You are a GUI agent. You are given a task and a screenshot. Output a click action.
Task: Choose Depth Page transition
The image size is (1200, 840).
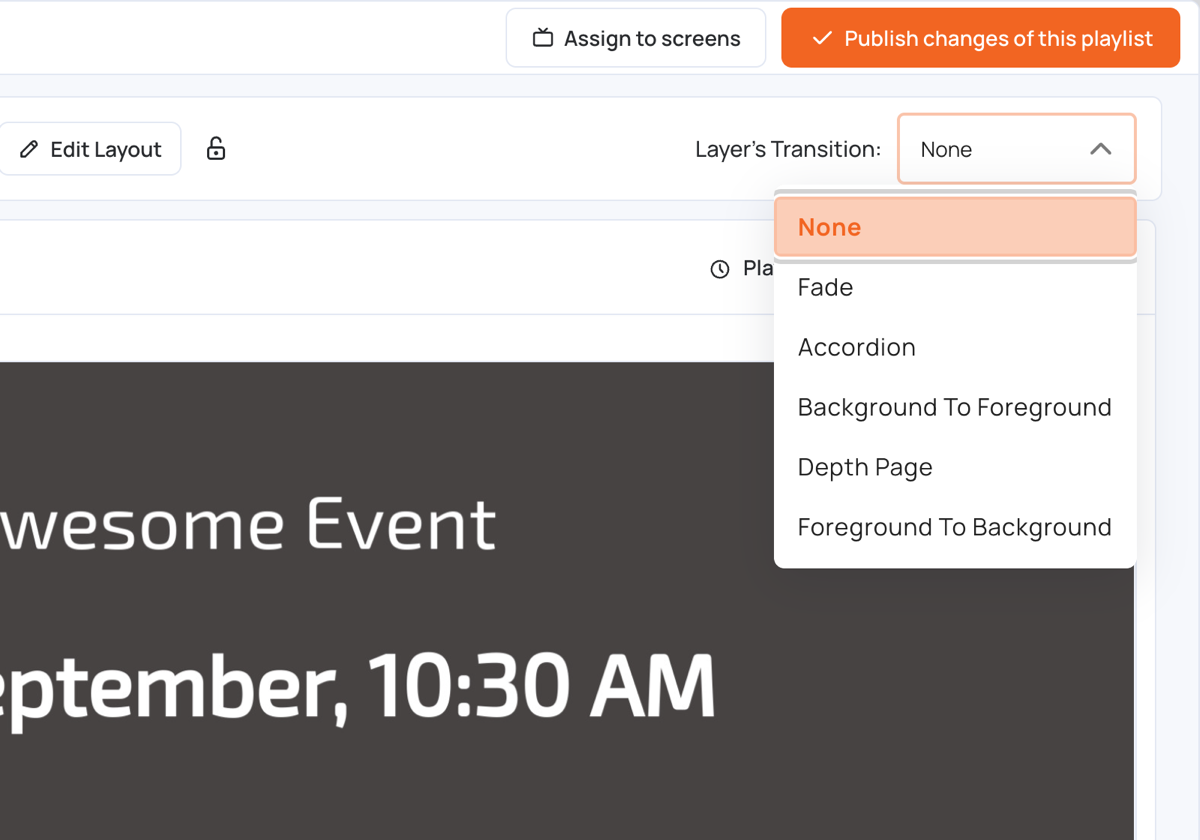pyautogui.click(x=955, y=467)
